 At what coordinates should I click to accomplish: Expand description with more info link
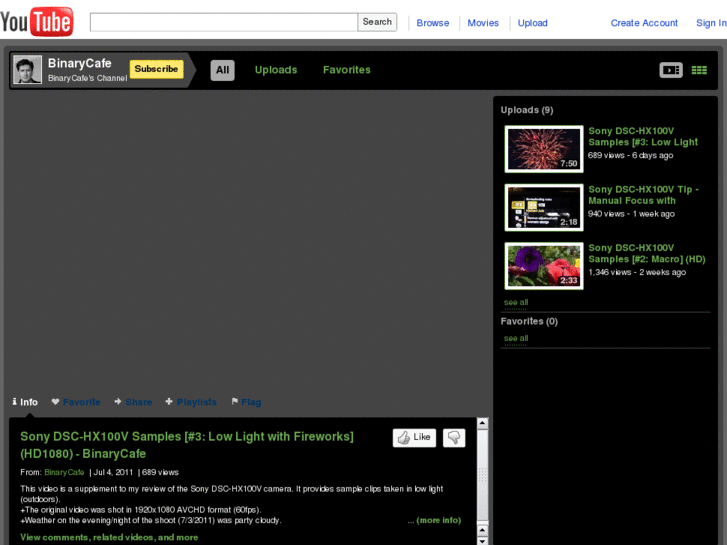point(439,520)
